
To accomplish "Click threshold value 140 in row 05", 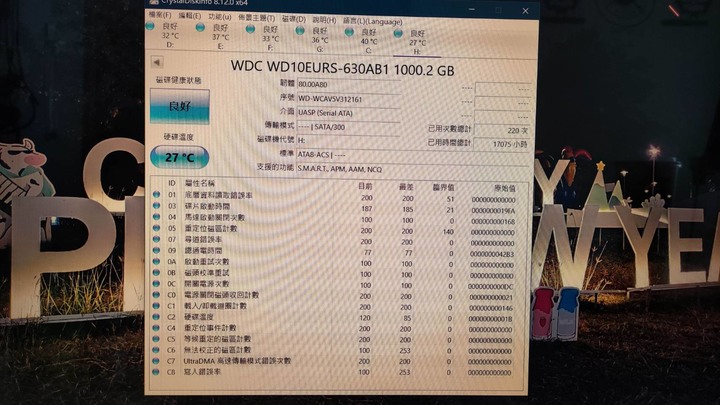I will [448, 232].
